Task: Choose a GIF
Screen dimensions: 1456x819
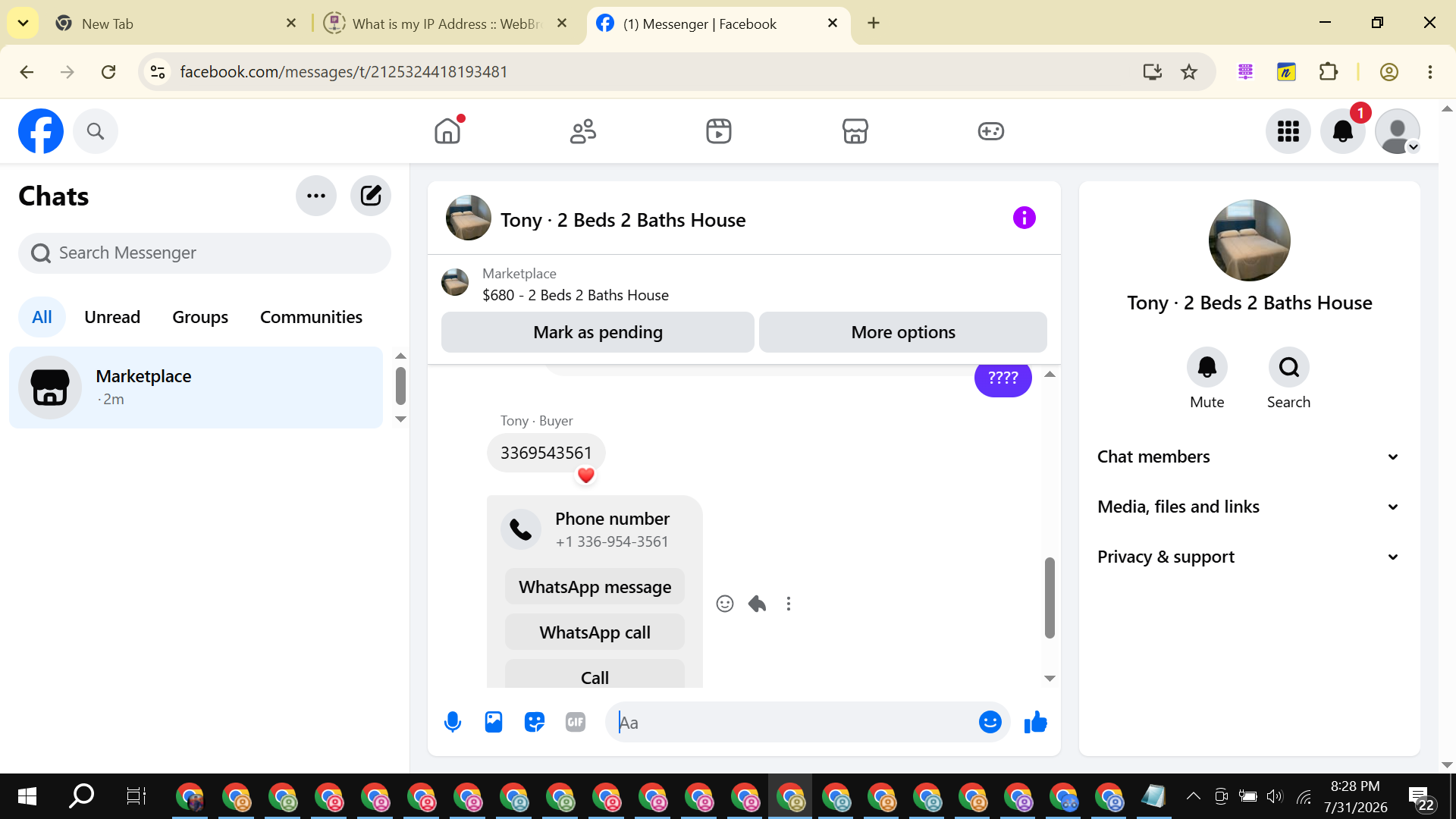Action: coord(576,723)
